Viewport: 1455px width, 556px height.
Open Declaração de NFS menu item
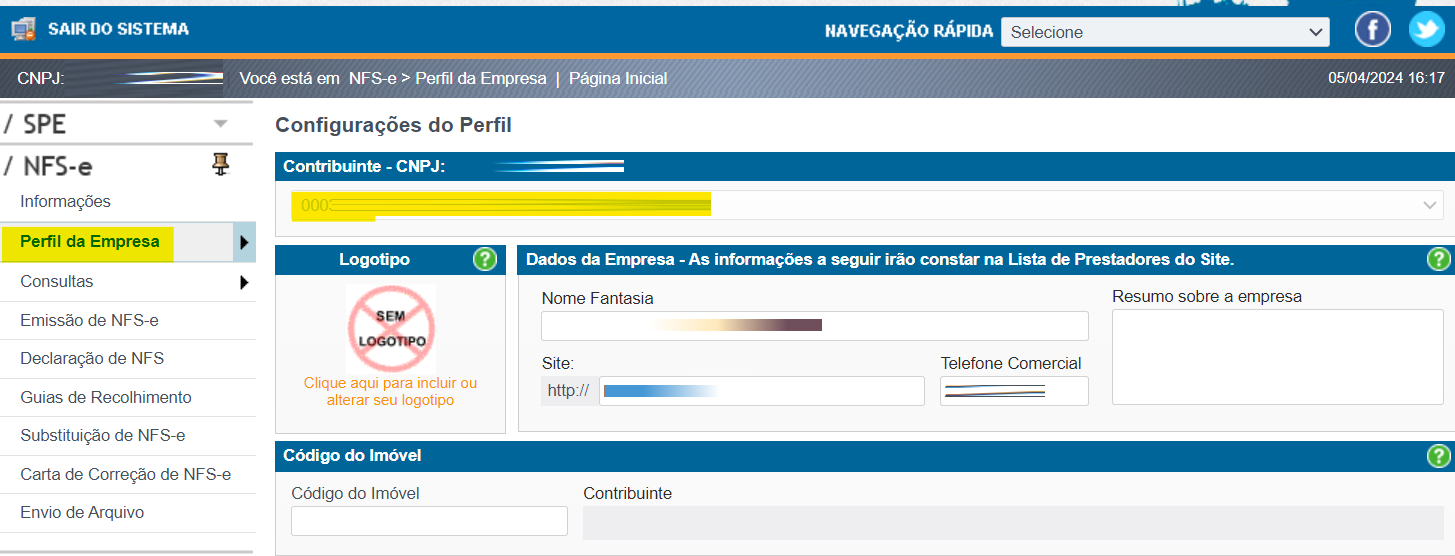(92, 359)
